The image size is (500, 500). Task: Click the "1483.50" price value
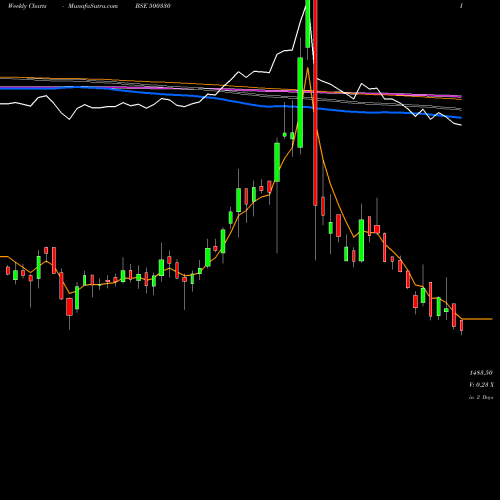point(481,373)
